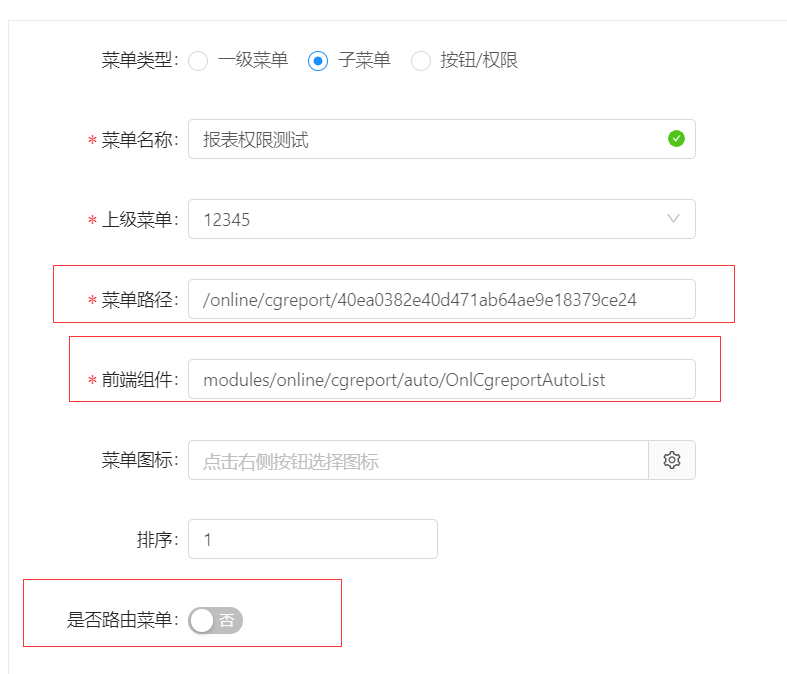
Task: Click the 菜单类型 label
Action: 140,60
